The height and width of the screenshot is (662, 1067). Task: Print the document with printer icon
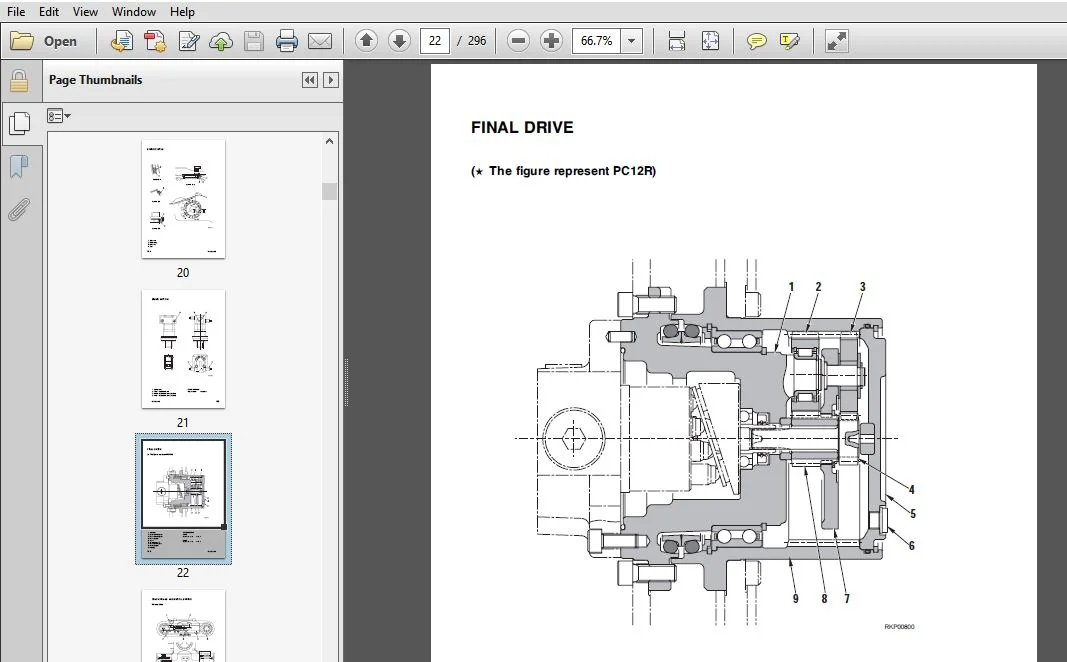[x=286, y=42]
